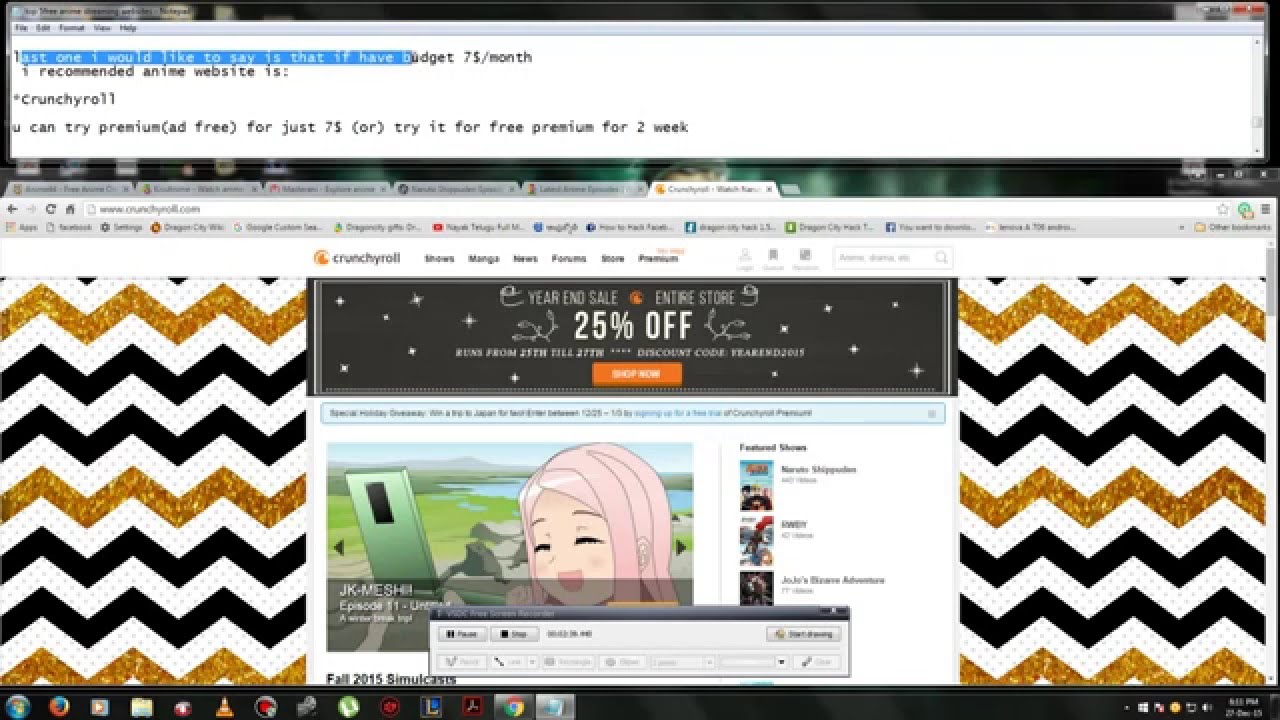Screen dimensions: 1280x720
Task: Open Notepad Format menu
Action: point(71,28)
